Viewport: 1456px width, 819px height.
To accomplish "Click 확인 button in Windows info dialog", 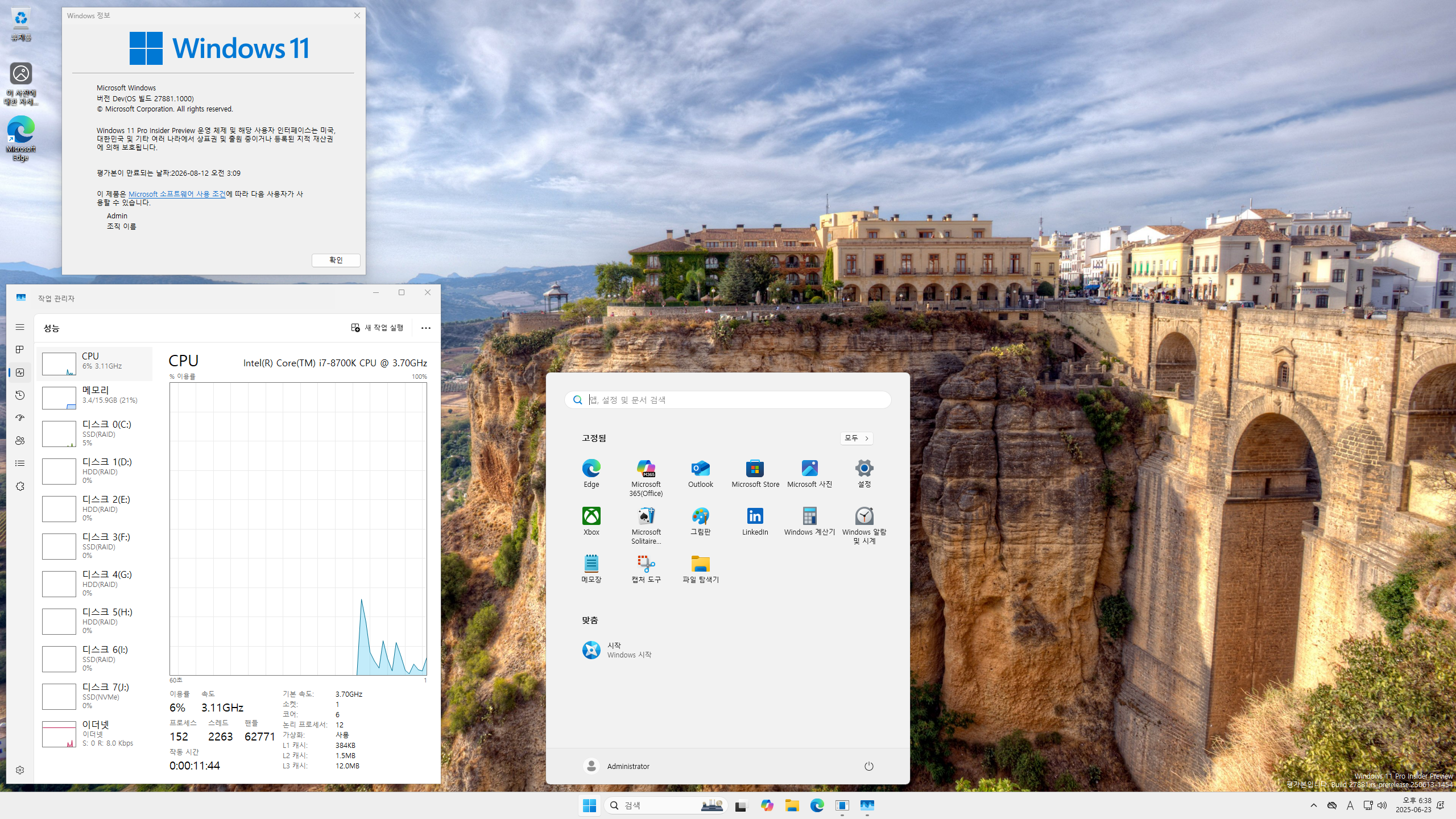I will tap(336, 260).
